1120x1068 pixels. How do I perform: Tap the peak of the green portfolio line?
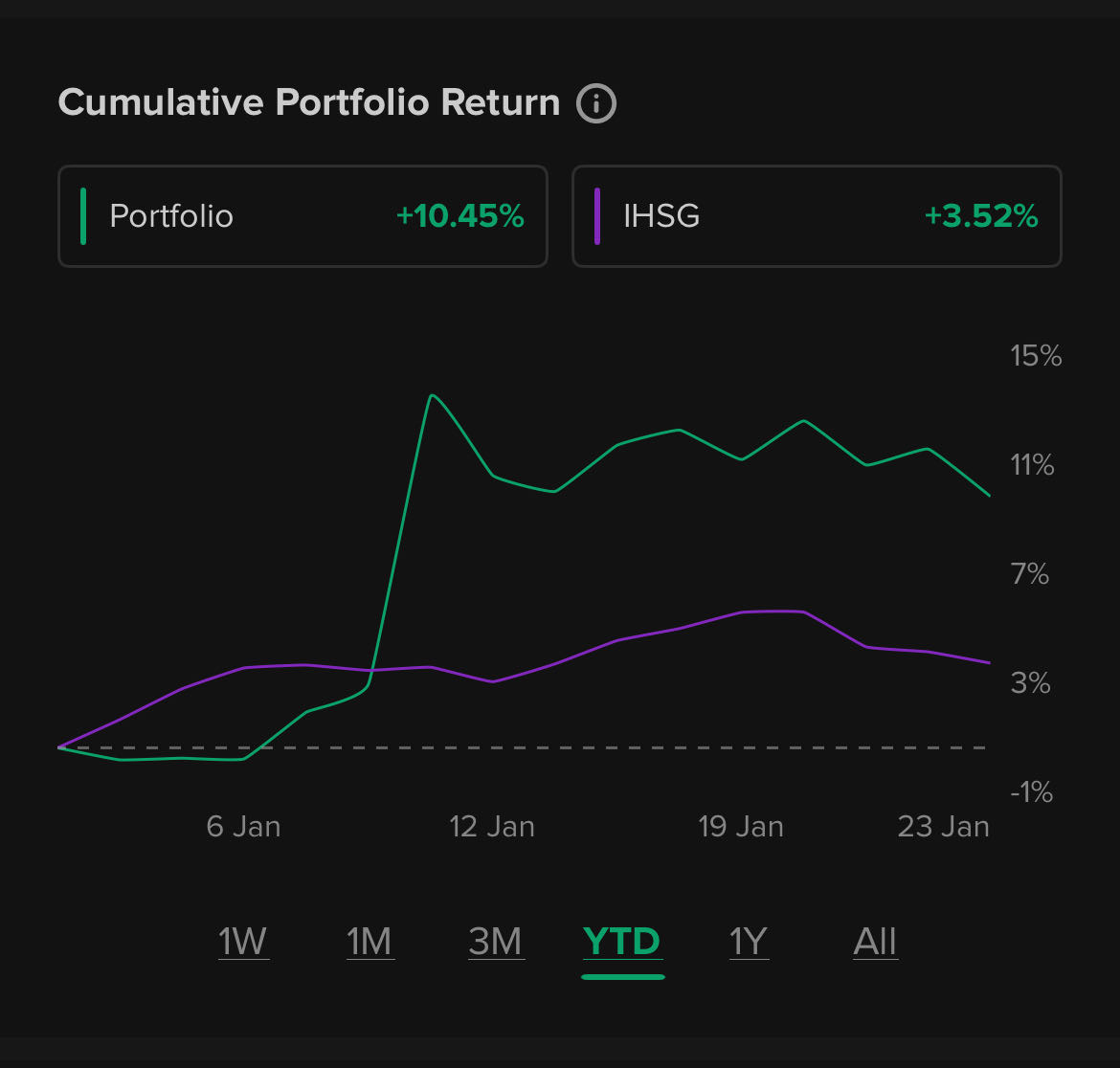pos(432,395)
